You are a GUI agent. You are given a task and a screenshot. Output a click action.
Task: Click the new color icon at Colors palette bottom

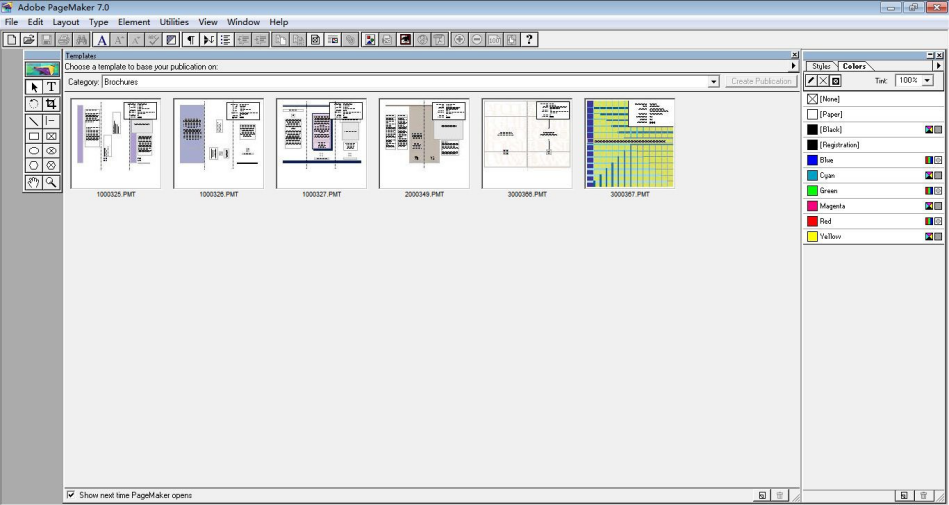tap(904, 495)
